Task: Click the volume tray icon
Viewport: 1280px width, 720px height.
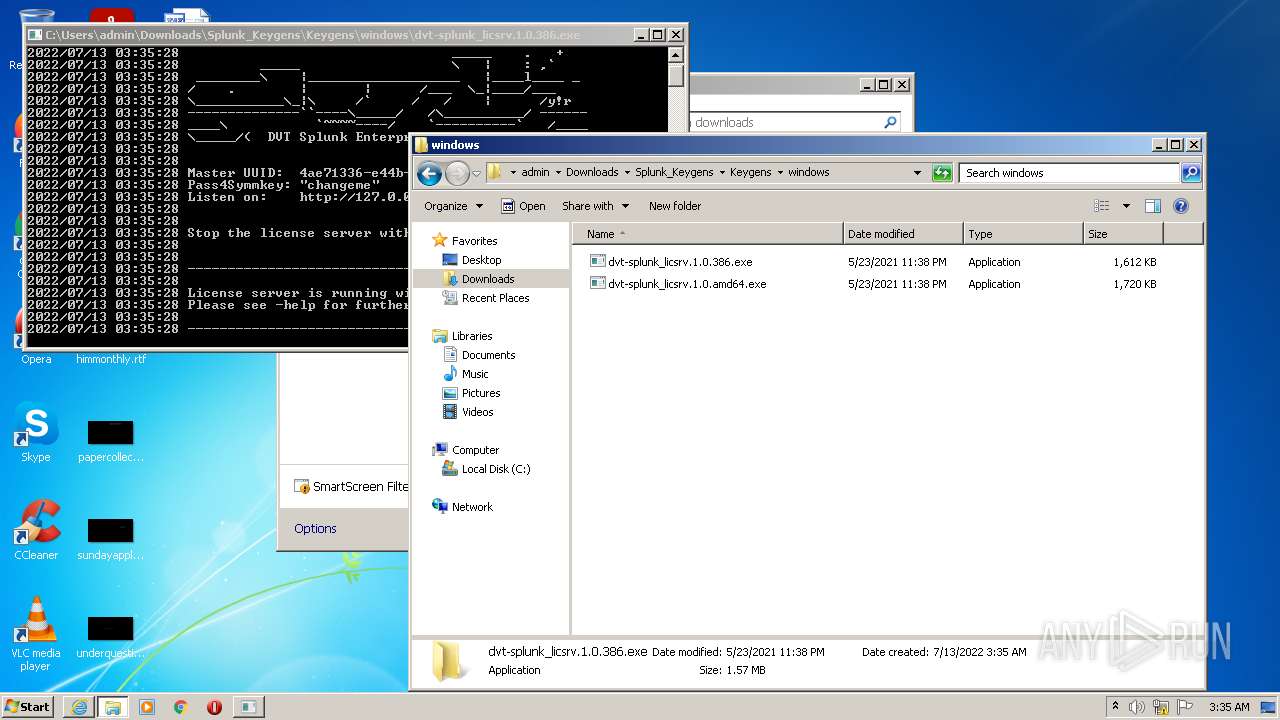Action: point(1137,707)
